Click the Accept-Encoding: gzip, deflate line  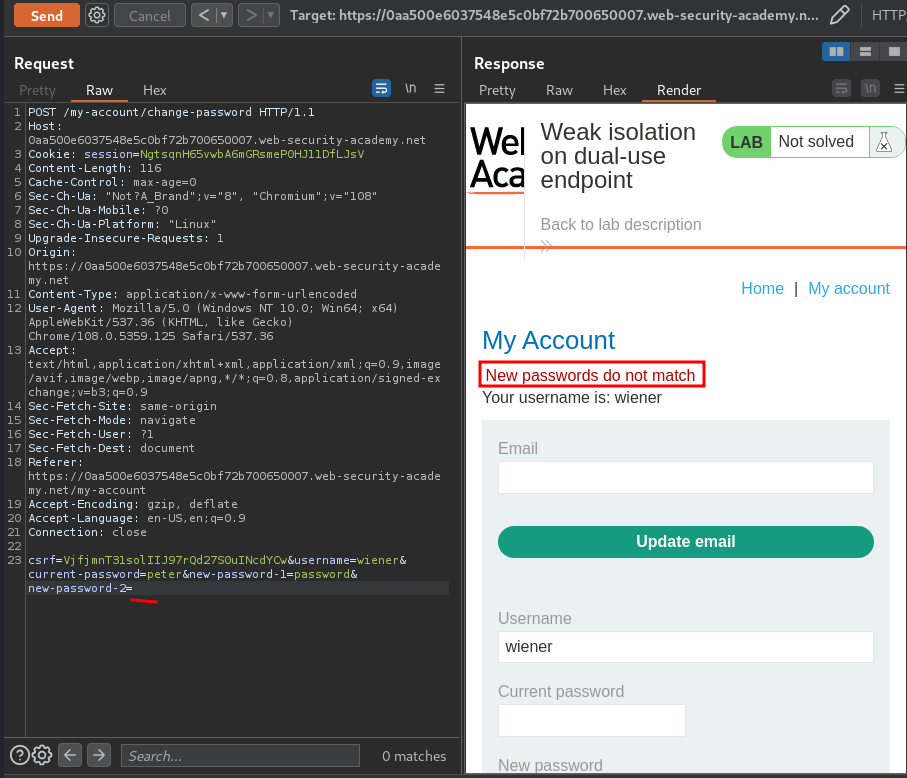tap(133, 504)
